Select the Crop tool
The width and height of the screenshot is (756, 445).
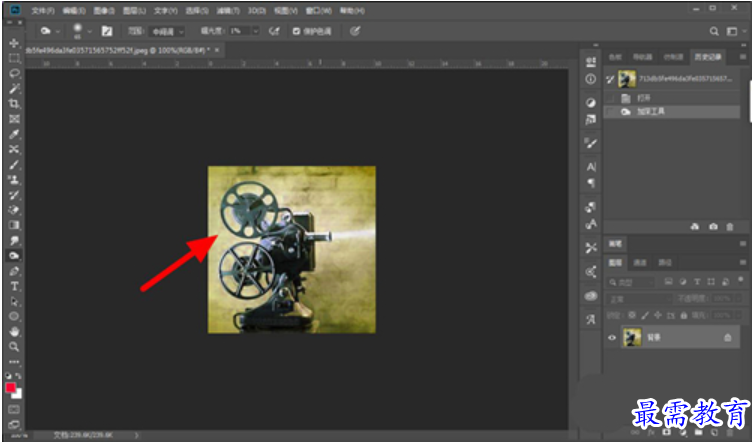click(14, 104)
